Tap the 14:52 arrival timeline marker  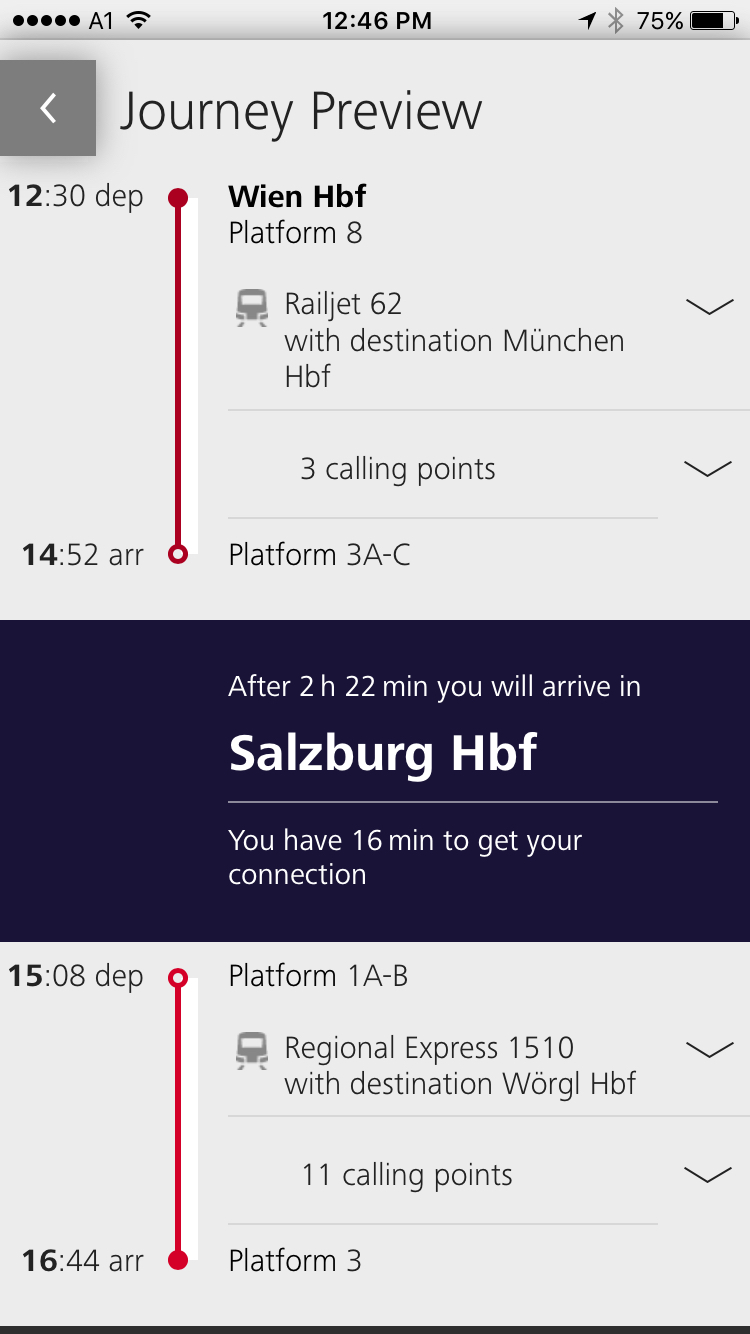pos(178,554)
